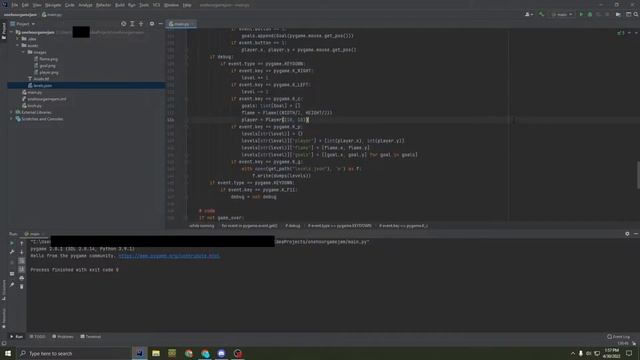Open the Project view dropdown
This screenshot has height=360, width=640.
pyautogui.click(x=22, y=24)
